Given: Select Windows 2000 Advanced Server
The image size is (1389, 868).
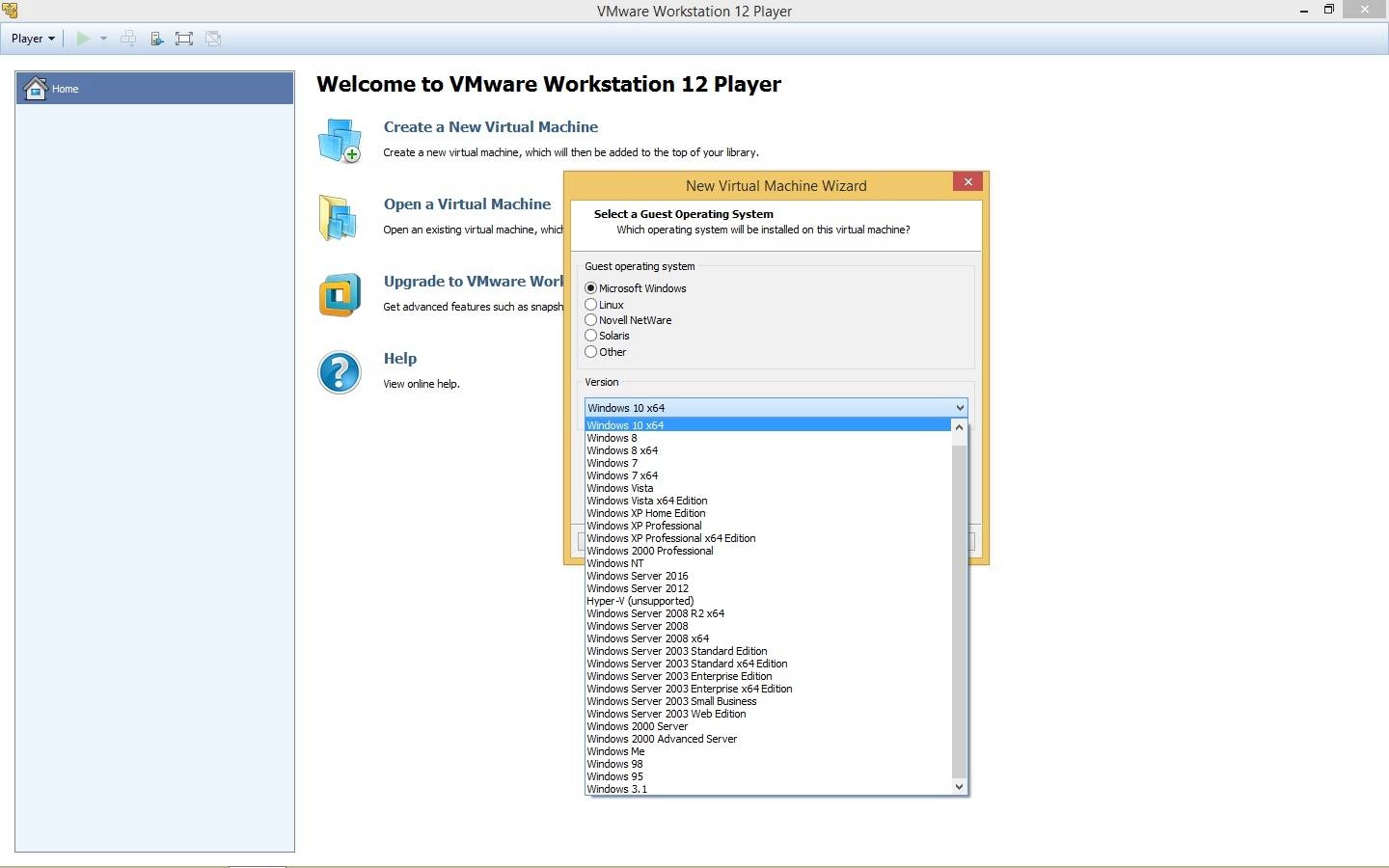Looking at the screenshot, I should pos(768,739).
